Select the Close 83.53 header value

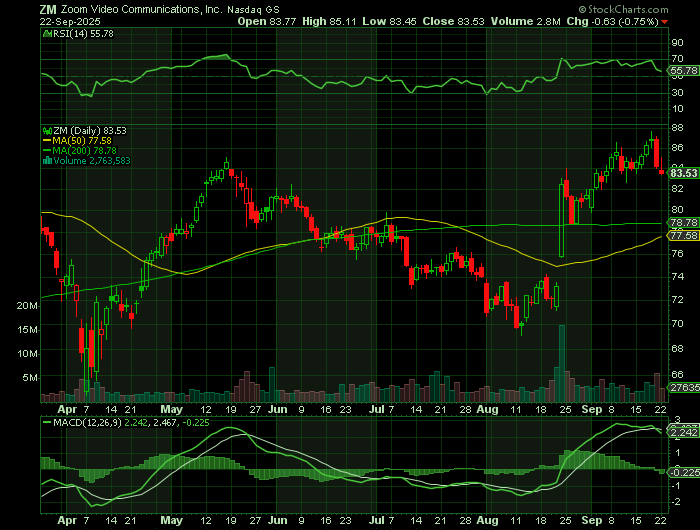pyautogui.click(x=454, y=21)
